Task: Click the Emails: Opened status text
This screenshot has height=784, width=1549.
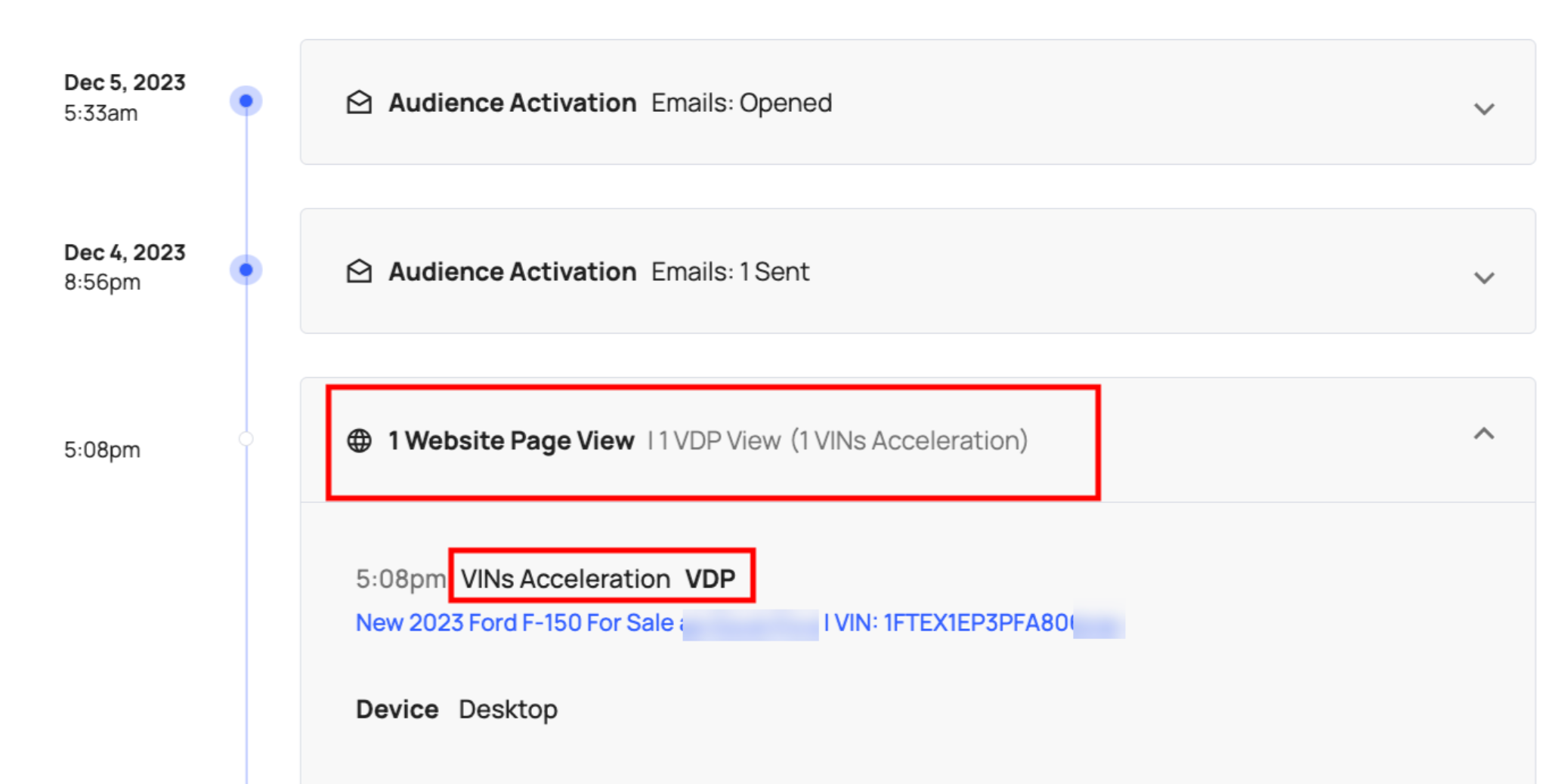Action: tap(741, 103)
